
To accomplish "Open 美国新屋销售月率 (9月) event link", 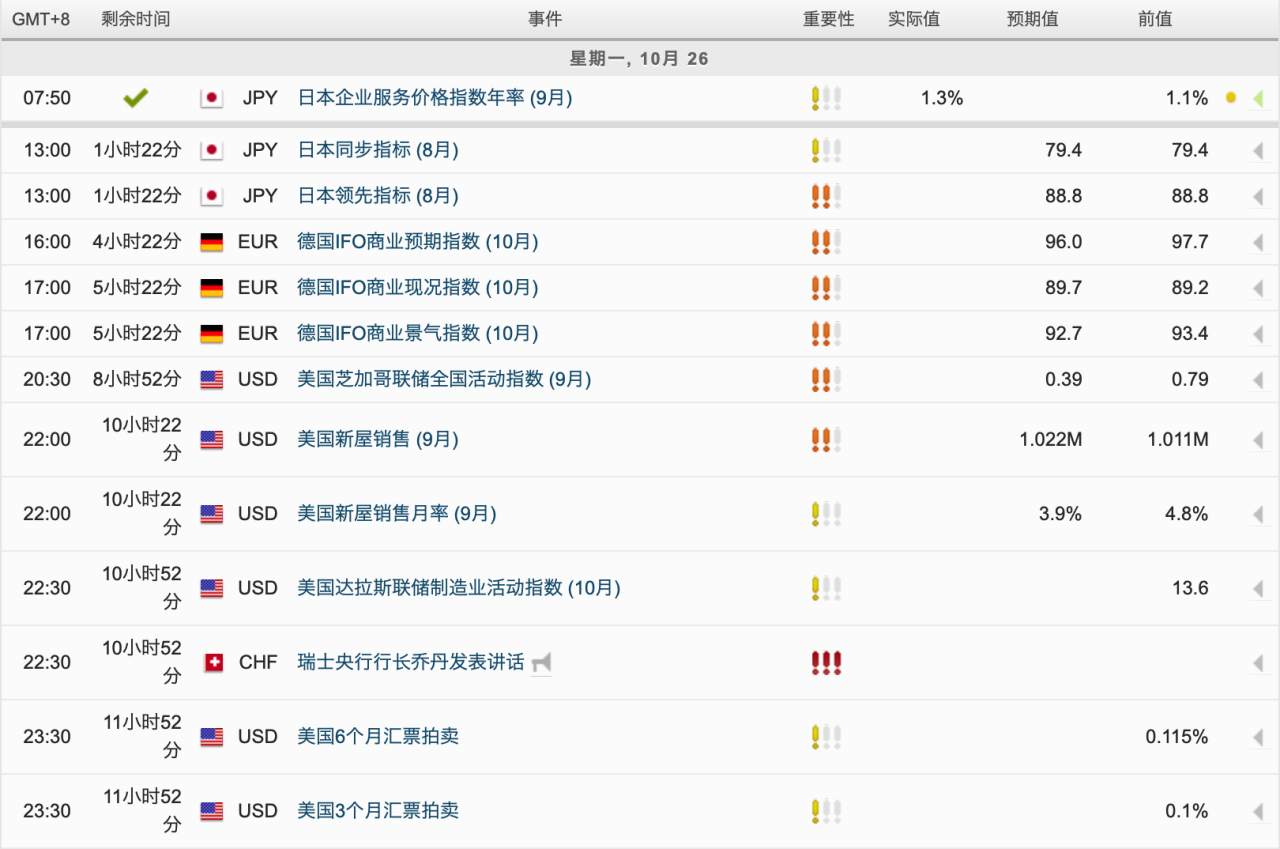I will point(397,514).
